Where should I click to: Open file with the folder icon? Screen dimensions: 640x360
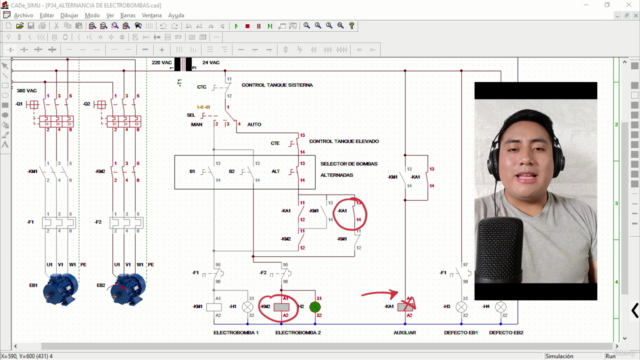tap(20, 26)
